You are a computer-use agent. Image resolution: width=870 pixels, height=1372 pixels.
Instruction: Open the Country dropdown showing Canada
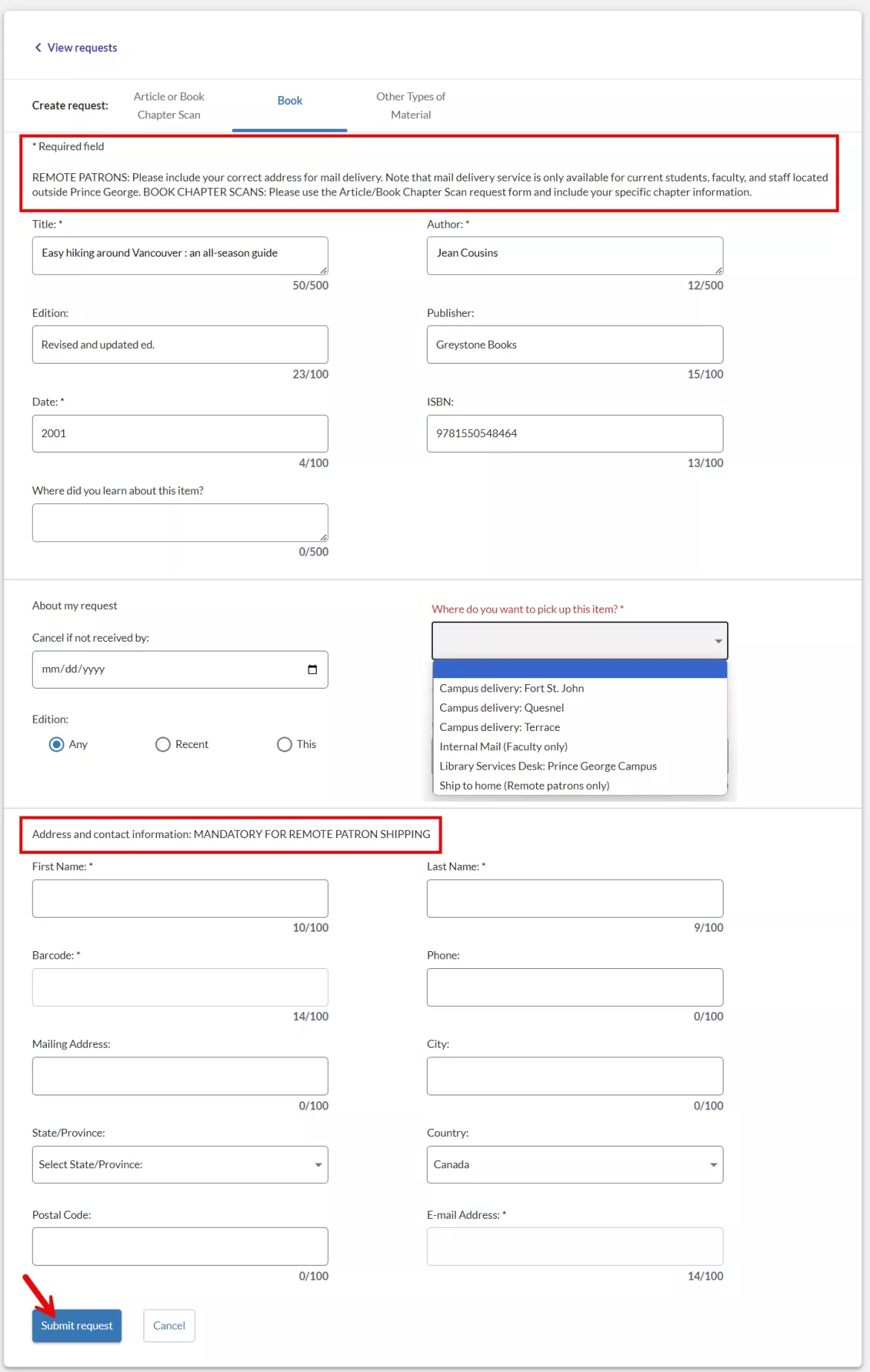tap(575, 1165)
